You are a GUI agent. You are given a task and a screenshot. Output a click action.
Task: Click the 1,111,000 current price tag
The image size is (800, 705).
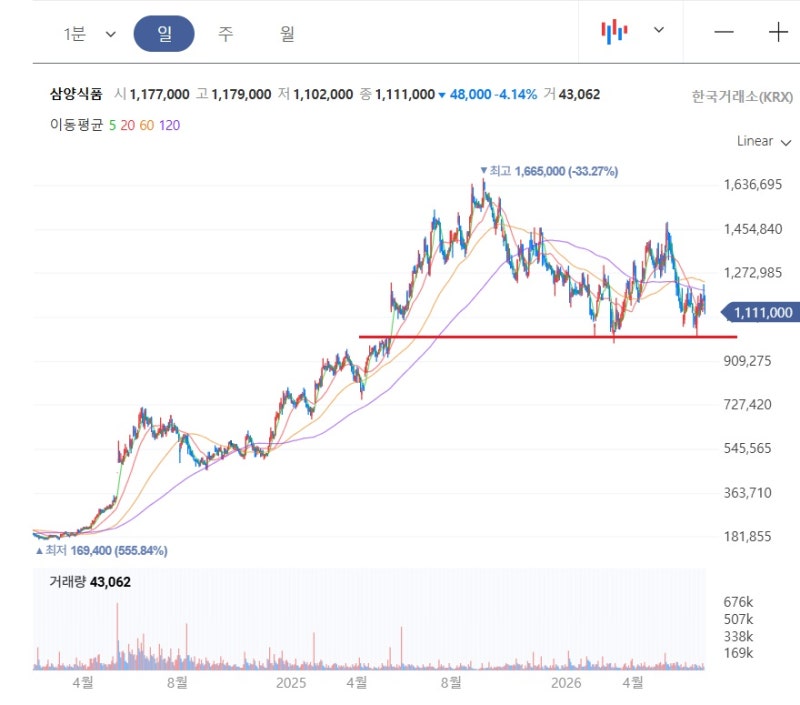click(759, 313)
